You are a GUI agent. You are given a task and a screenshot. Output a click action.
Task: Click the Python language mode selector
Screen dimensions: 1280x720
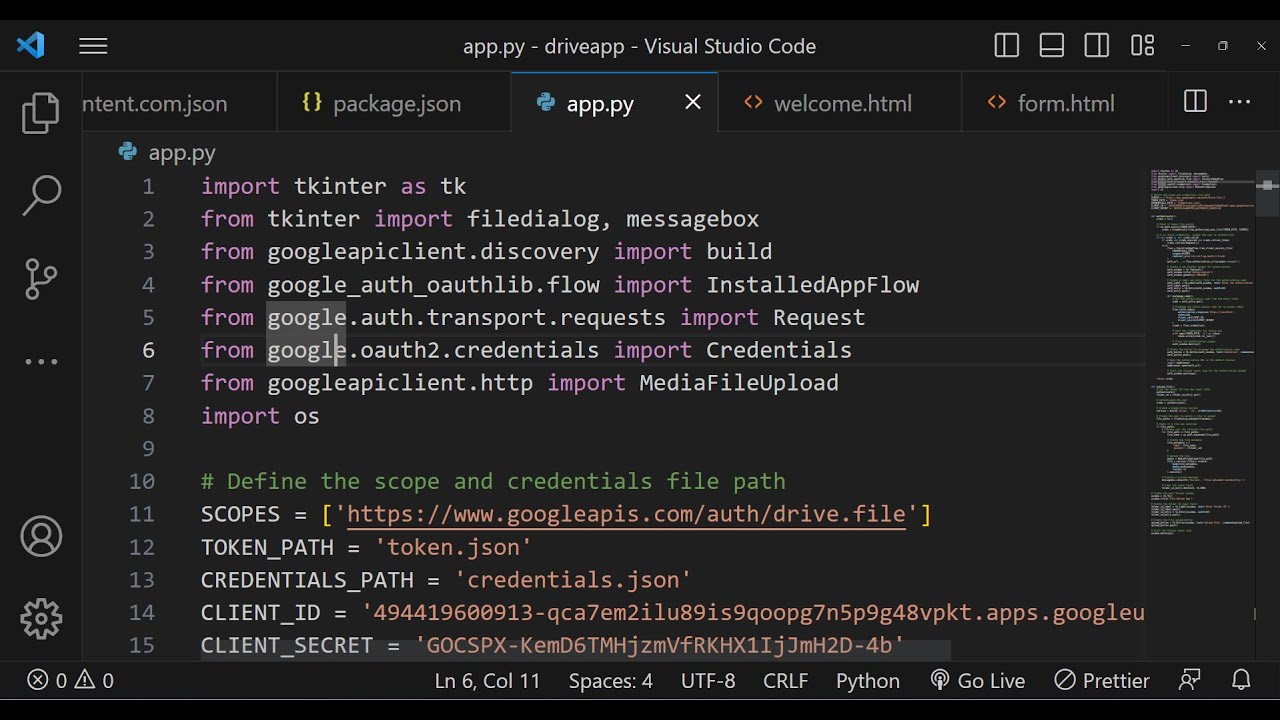[x=867, y=681]
